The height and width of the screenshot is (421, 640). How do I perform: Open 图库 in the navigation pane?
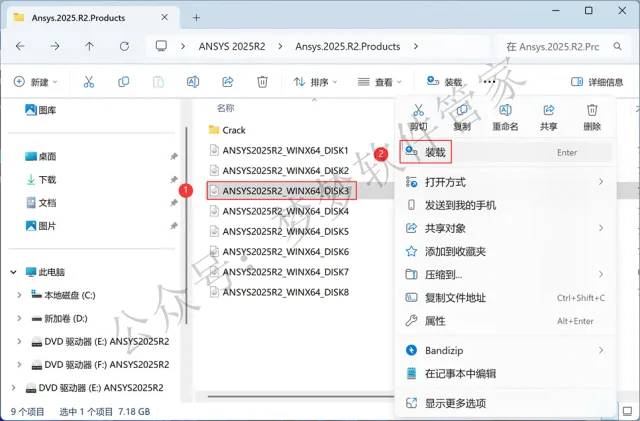40,110
